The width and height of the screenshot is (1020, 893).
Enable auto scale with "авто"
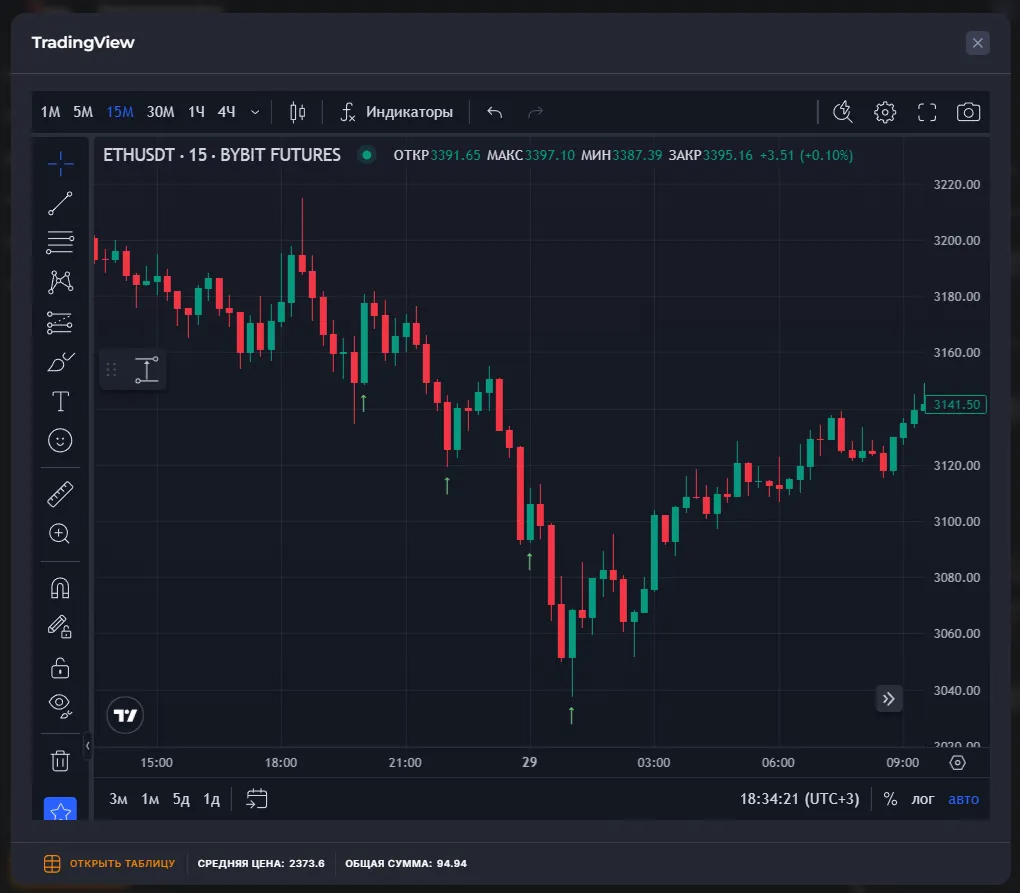[x=963, y=799]
